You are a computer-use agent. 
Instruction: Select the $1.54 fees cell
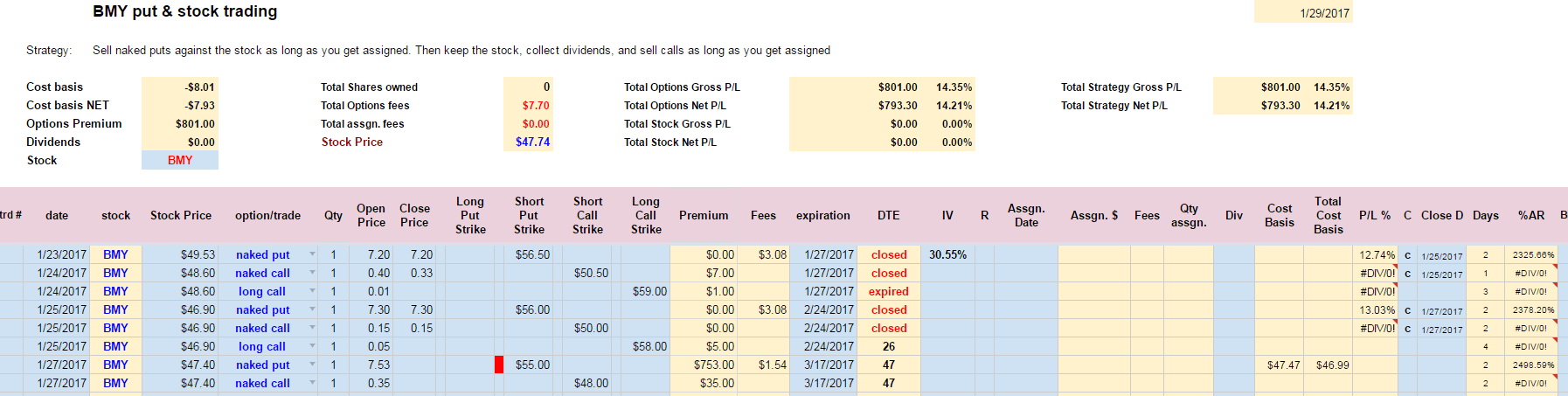[763, 365]
